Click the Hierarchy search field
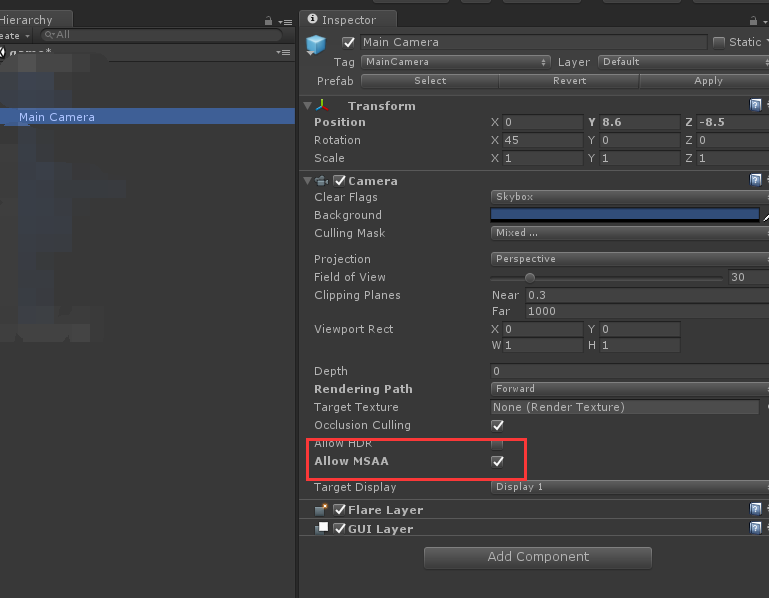This screenshot has height=598, width=769. (x=161, y=35)
